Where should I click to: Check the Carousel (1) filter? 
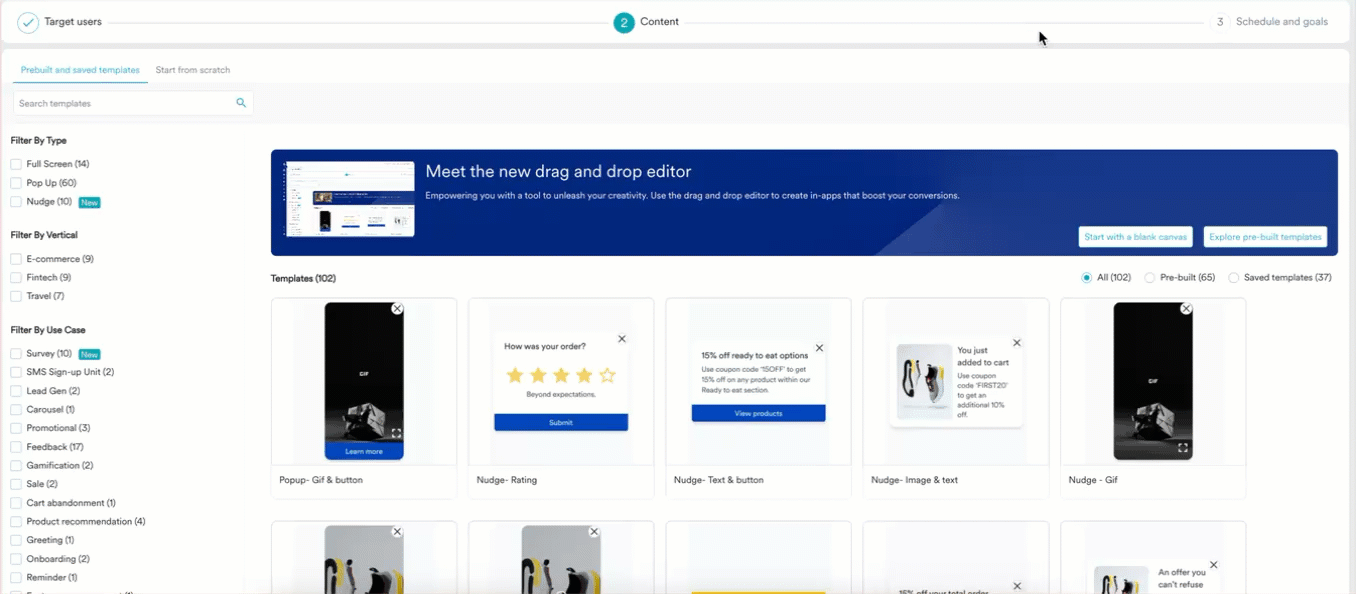click(16, 410)
